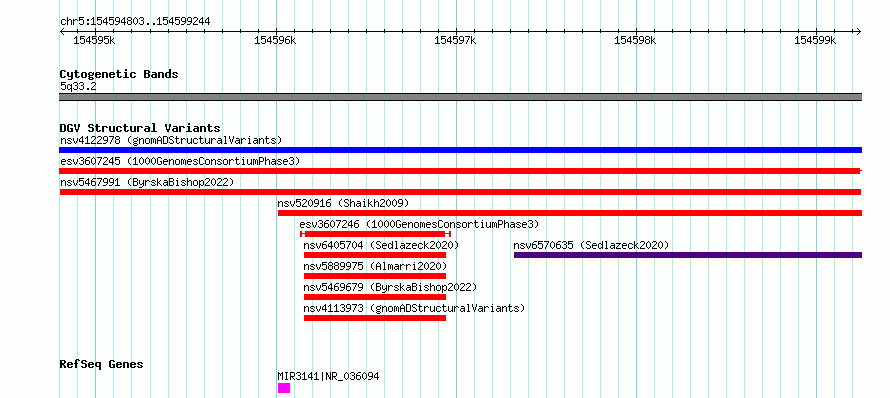Screen dimensions: 890x398
Task: Click the 154597k ruler tick label
Action: pyautogui.click(x=455, y=40)
